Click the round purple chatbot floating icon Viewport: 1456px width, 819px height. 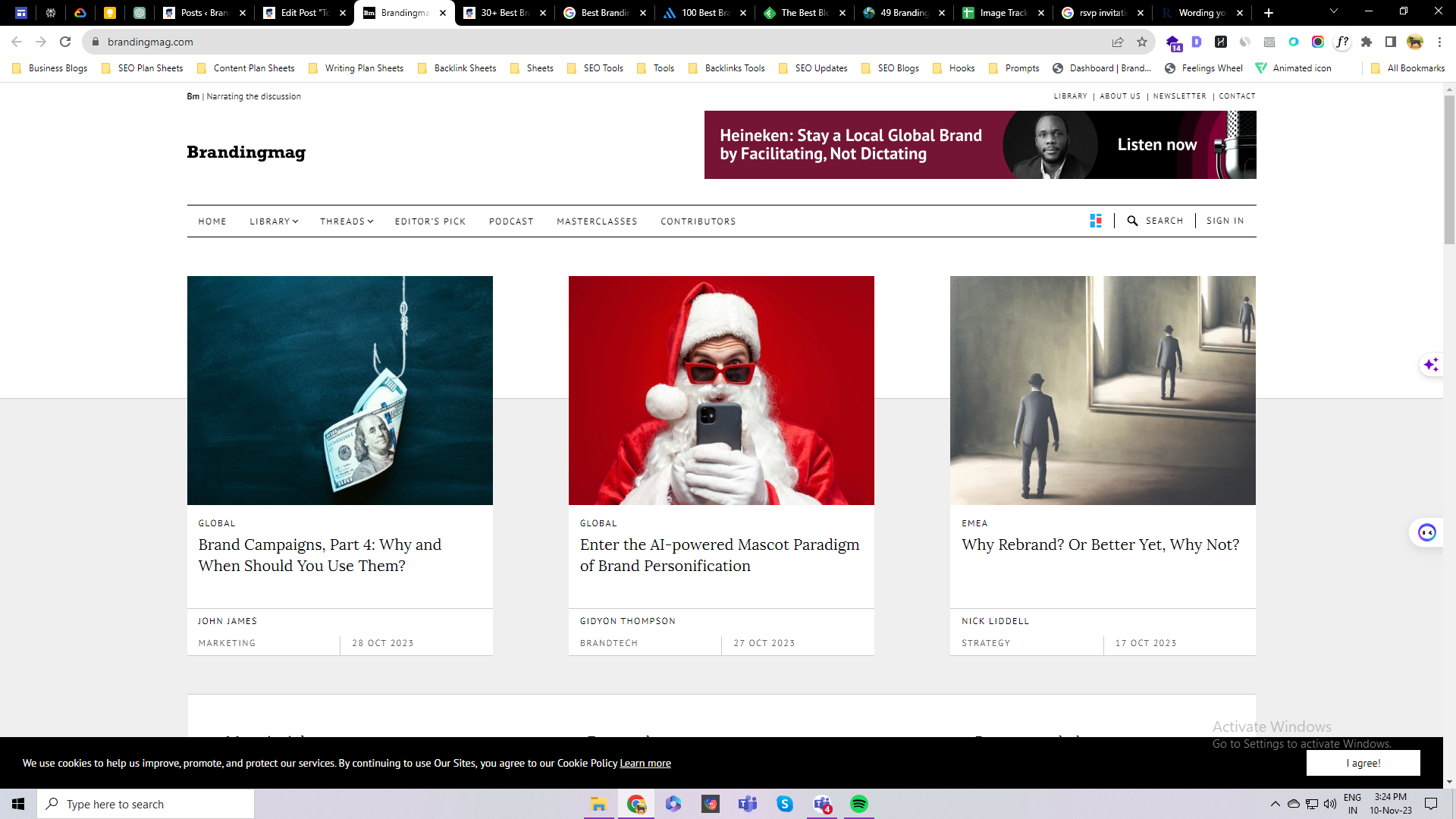click(1427, 532)
